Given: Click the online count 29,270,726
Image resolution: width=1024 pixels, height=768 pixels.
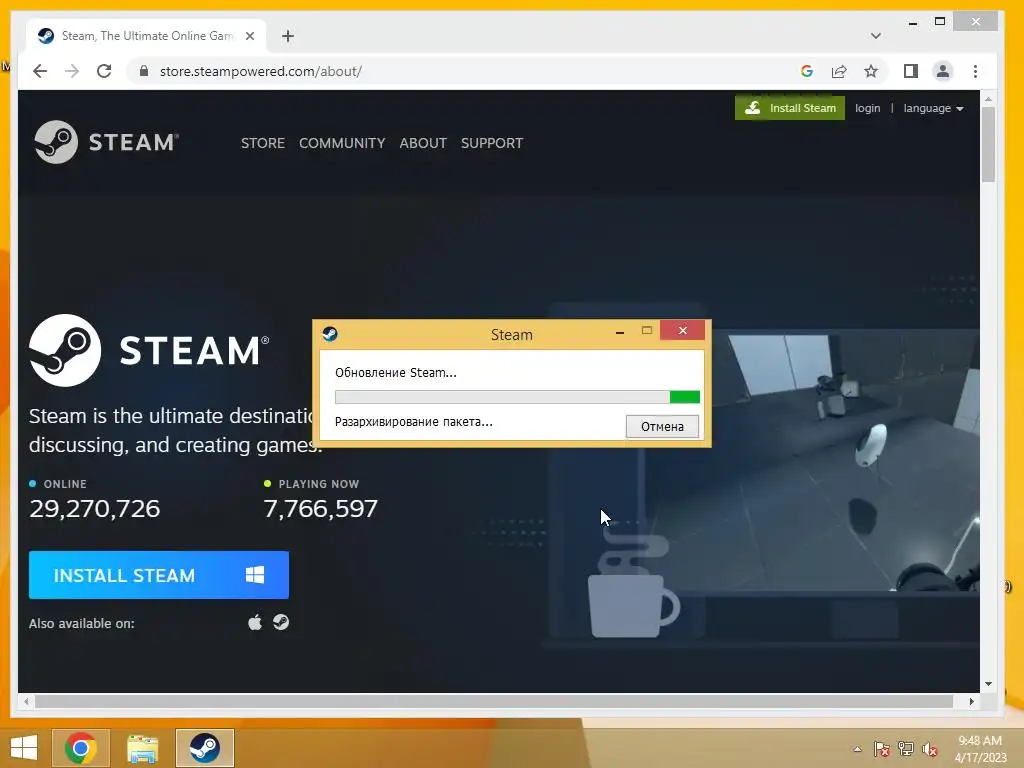Looking at the screenshot, I should [95, 509].
